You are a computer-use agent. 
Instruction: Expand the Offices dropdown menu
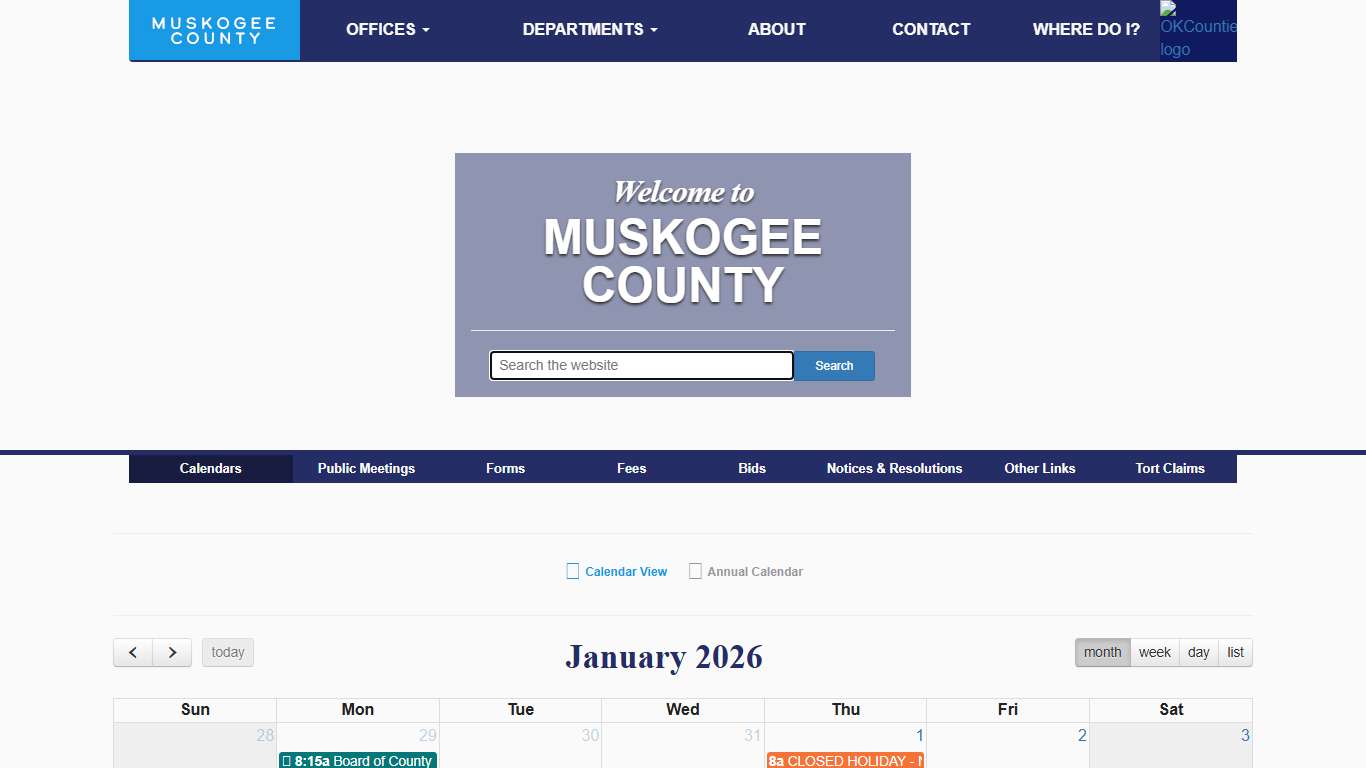click(x=387, y=30)
